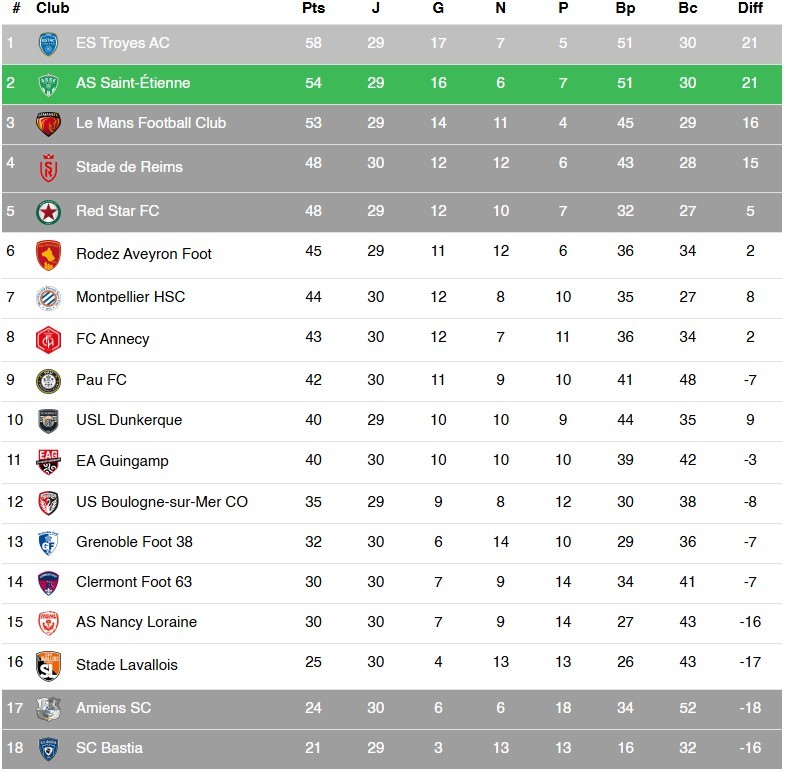The width and height of the screenshot is (787, 772).
Task: Open the USL Dunkerque team link
Action: tap(129, 420)
